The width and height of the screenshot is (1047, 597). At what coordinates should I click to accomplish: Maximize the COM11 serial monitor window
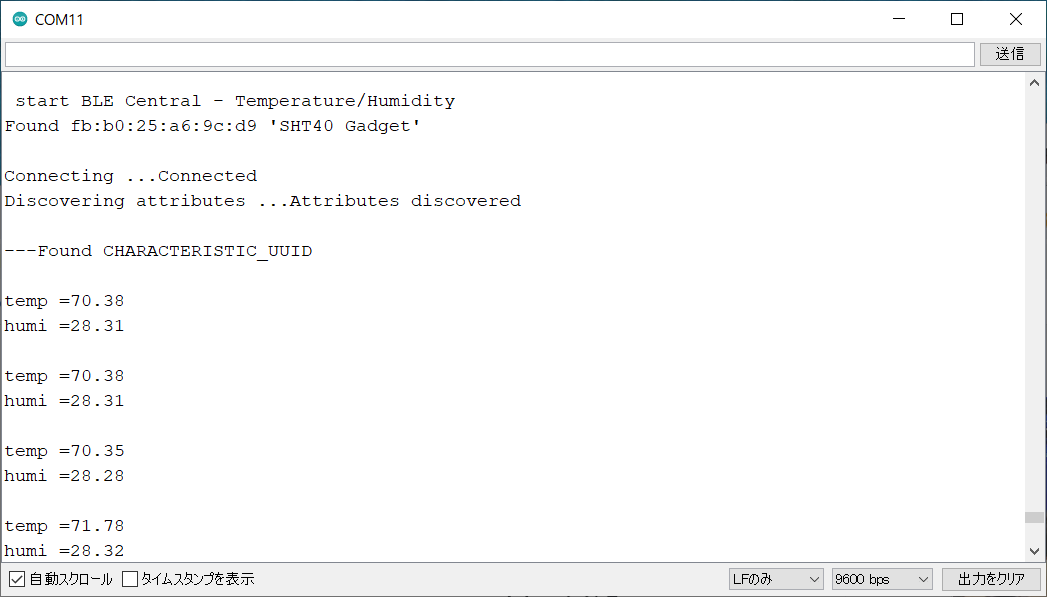pos(957,19)
